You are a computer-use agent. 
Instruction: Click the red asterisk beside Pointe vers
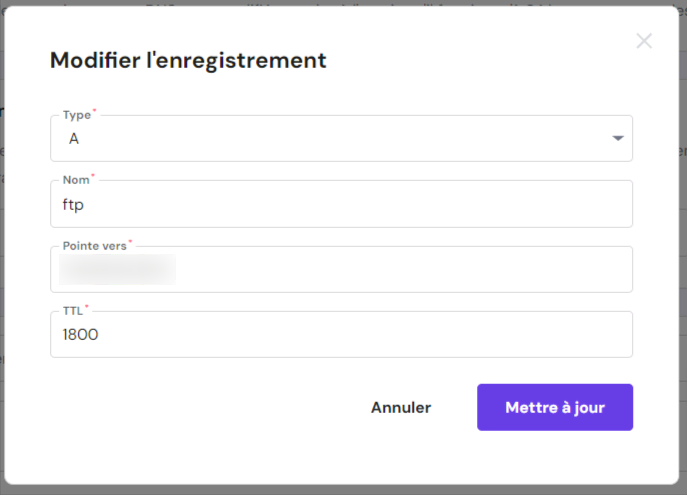click(x=130, y=242)
